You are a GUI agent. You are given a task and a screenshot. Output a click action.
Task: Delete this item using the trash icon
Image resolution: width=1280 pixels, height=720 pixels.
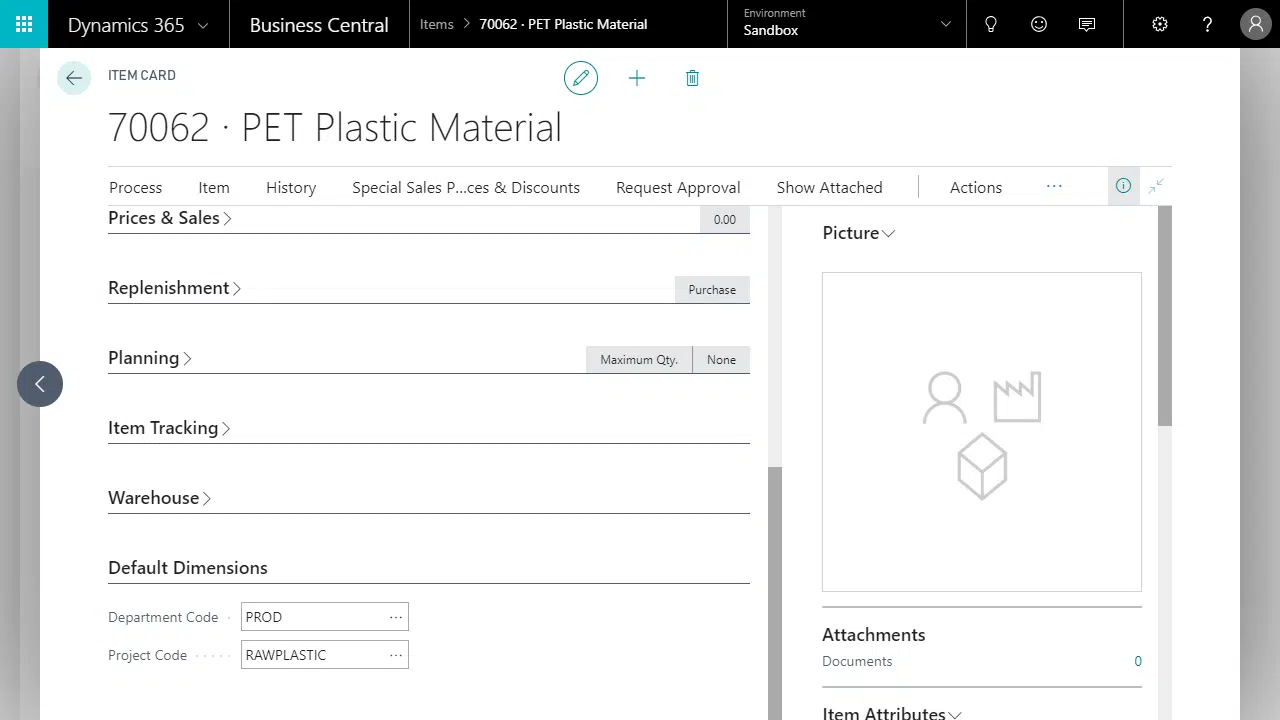click(692, 78)
